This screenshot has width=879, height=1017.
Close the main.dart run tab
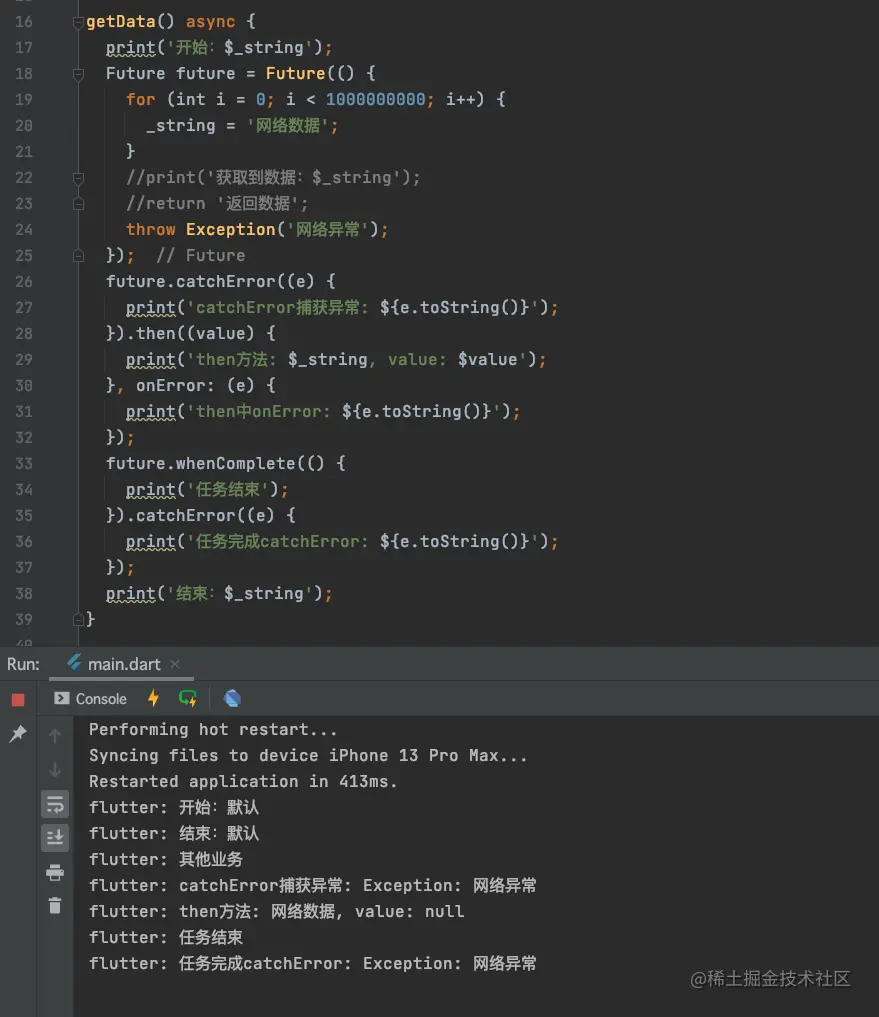click(175, 664)
